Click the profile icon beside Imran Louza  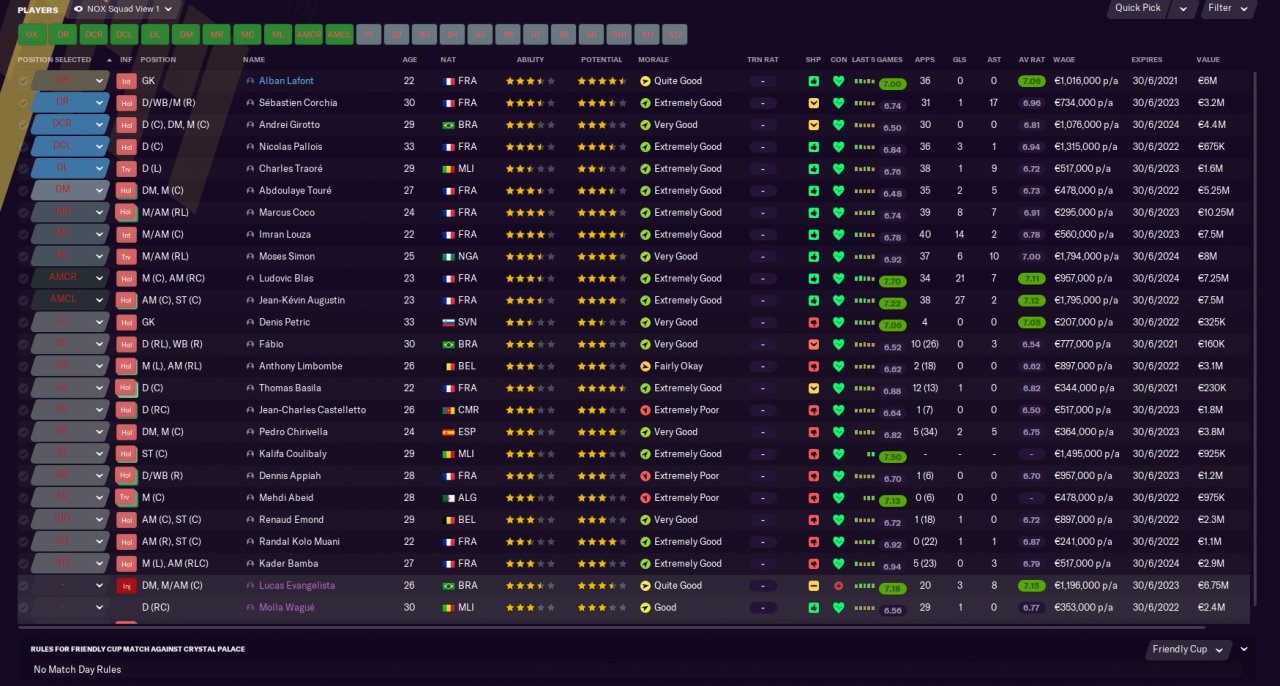[250, 234]
